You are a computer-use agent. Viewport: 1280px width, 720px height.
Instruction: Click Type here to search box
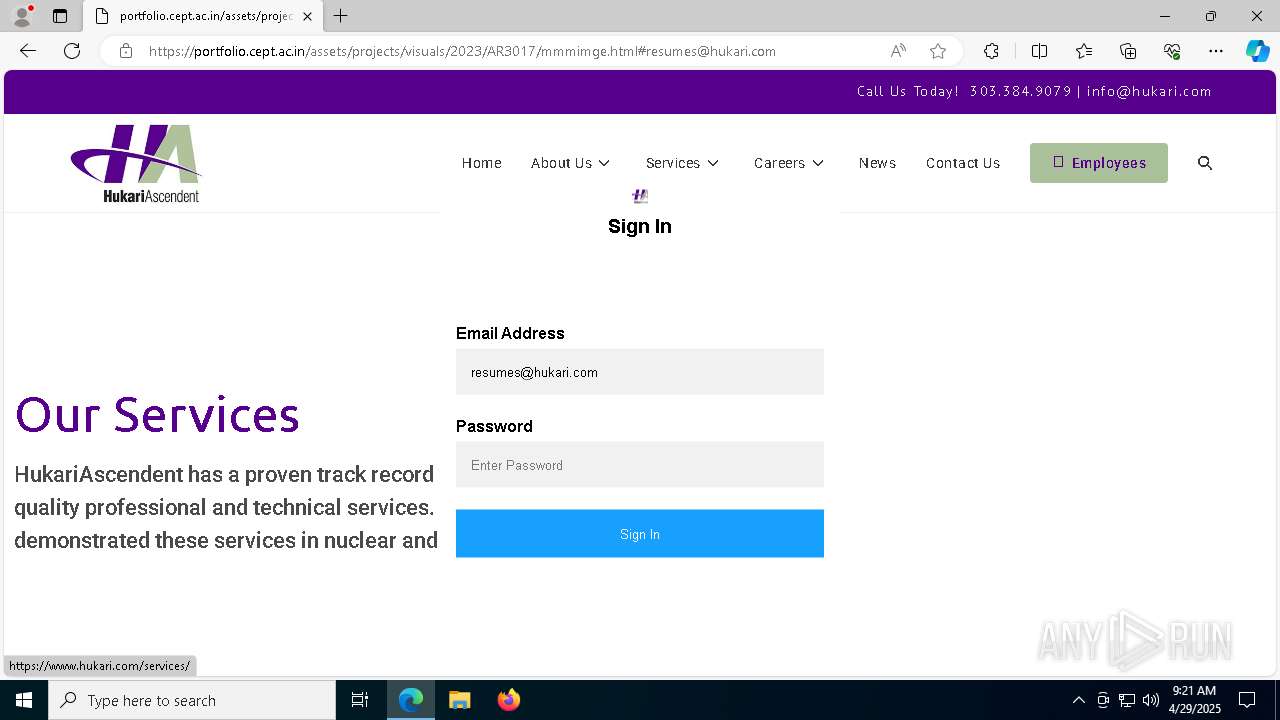tap(192, 700)
